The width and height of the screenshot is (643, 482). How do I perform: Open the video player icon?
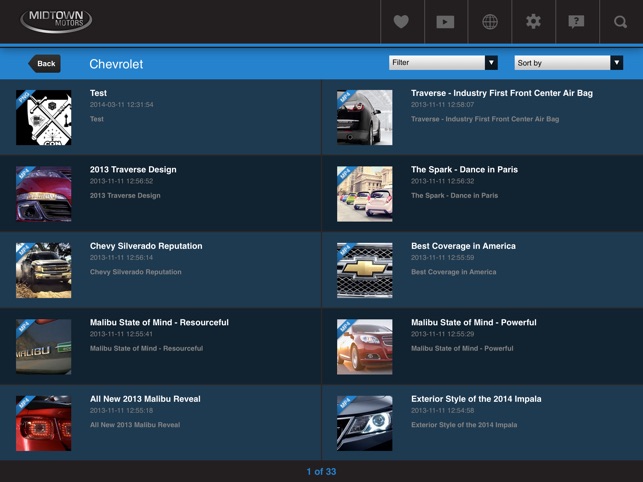tap(445, 22)
